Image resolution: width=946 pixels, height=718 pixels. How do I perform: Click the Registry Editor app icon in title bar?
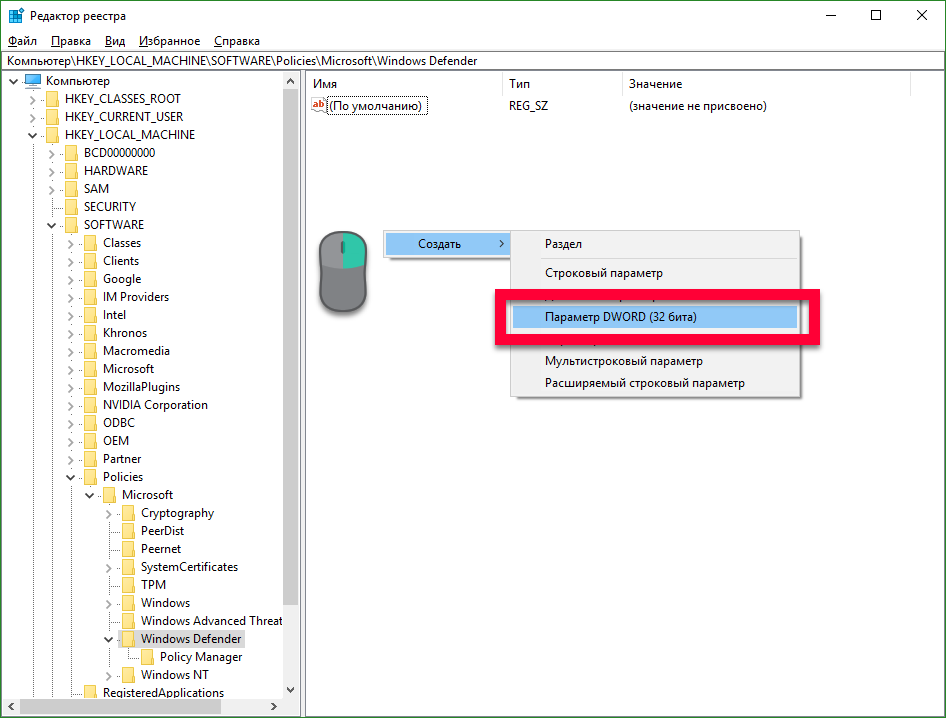point(16,16)
